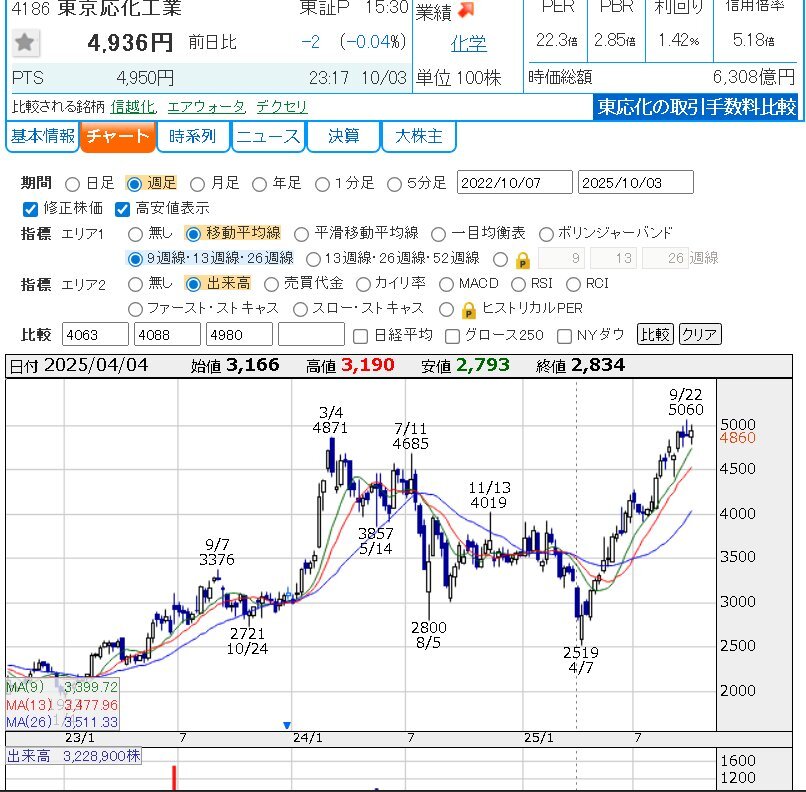This screenshot has width=806, height=792.
Task: Open the デクセリ comparison link
Action: click(x=282, y=107)
